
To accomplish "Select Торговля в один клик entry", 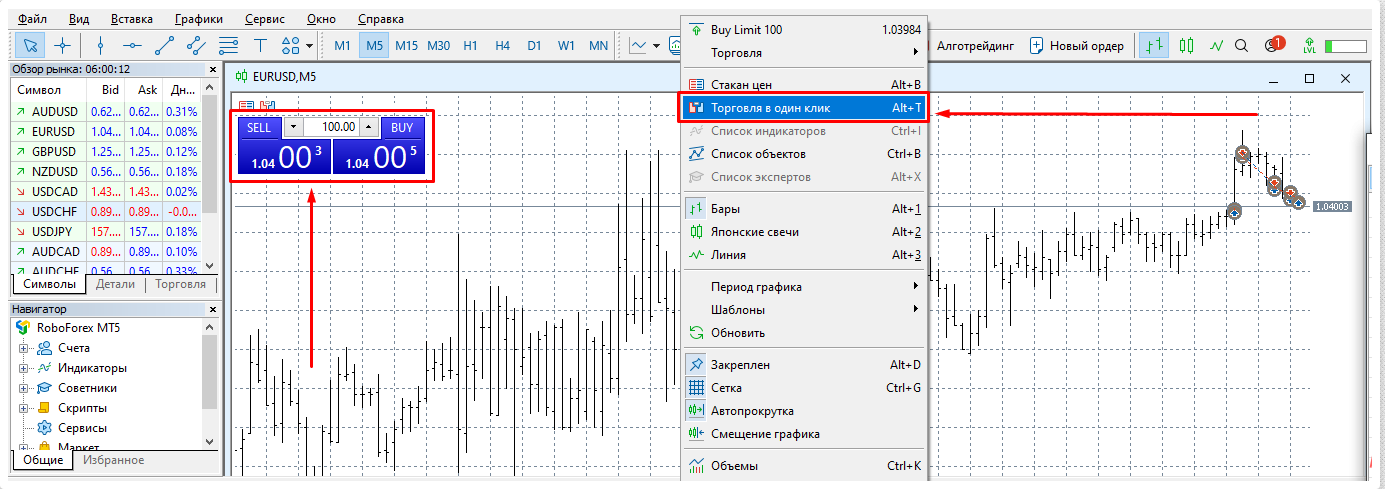I will pos(804,108).
